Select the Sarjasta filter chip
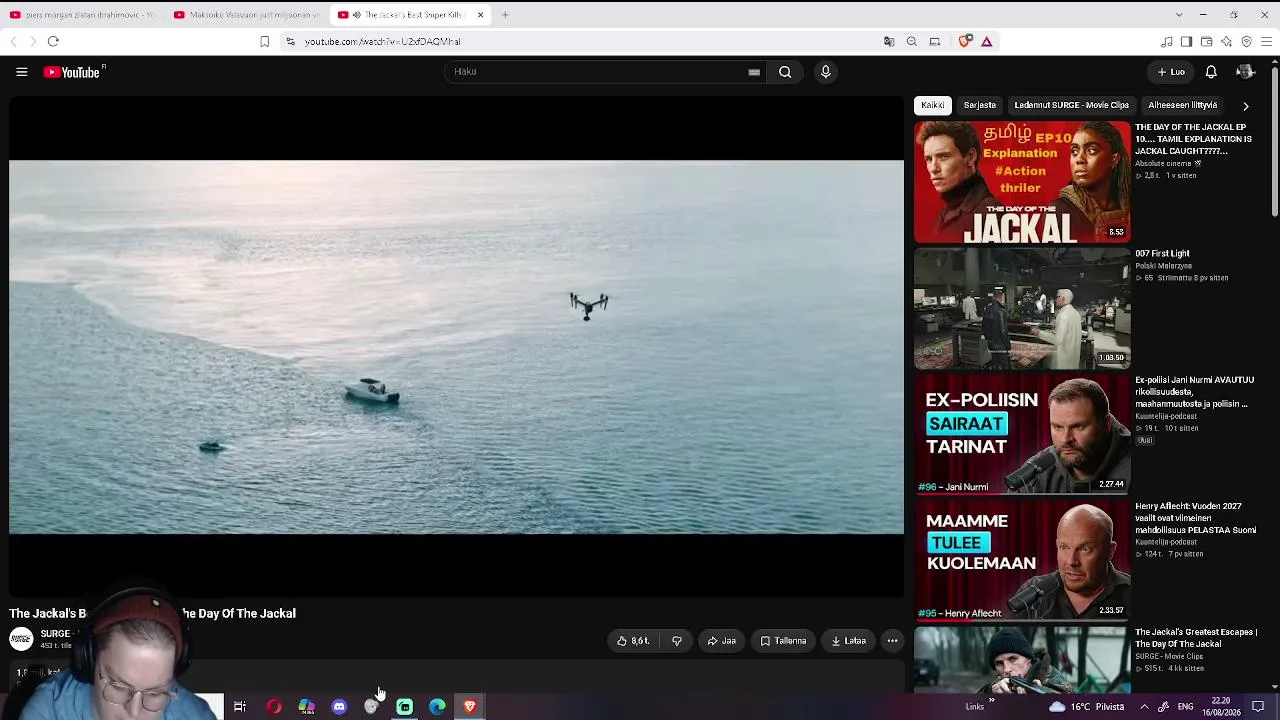The width and height of the screenshot is (1280, 720). point(980,105)
